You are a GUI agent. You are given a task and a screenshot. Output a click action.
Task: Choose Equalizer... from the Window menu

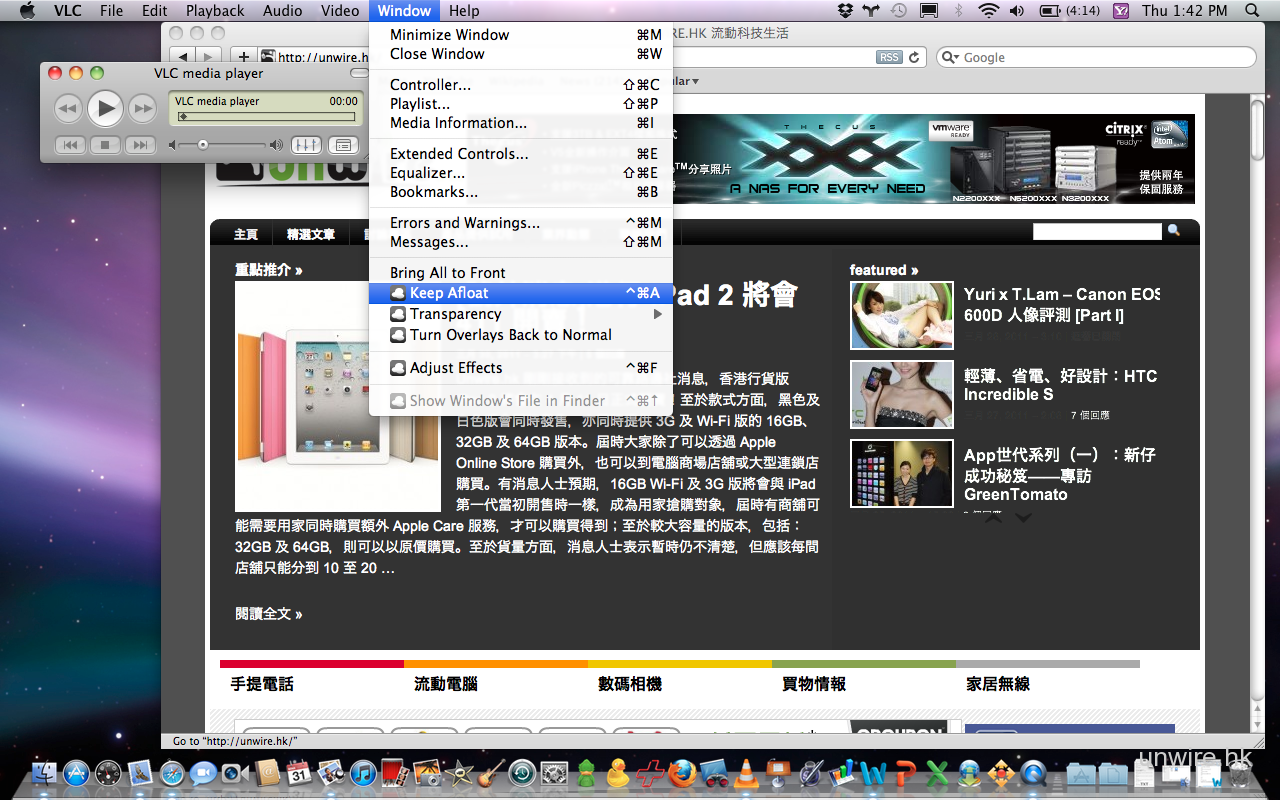pyautogui.click(x=427, y=173)
